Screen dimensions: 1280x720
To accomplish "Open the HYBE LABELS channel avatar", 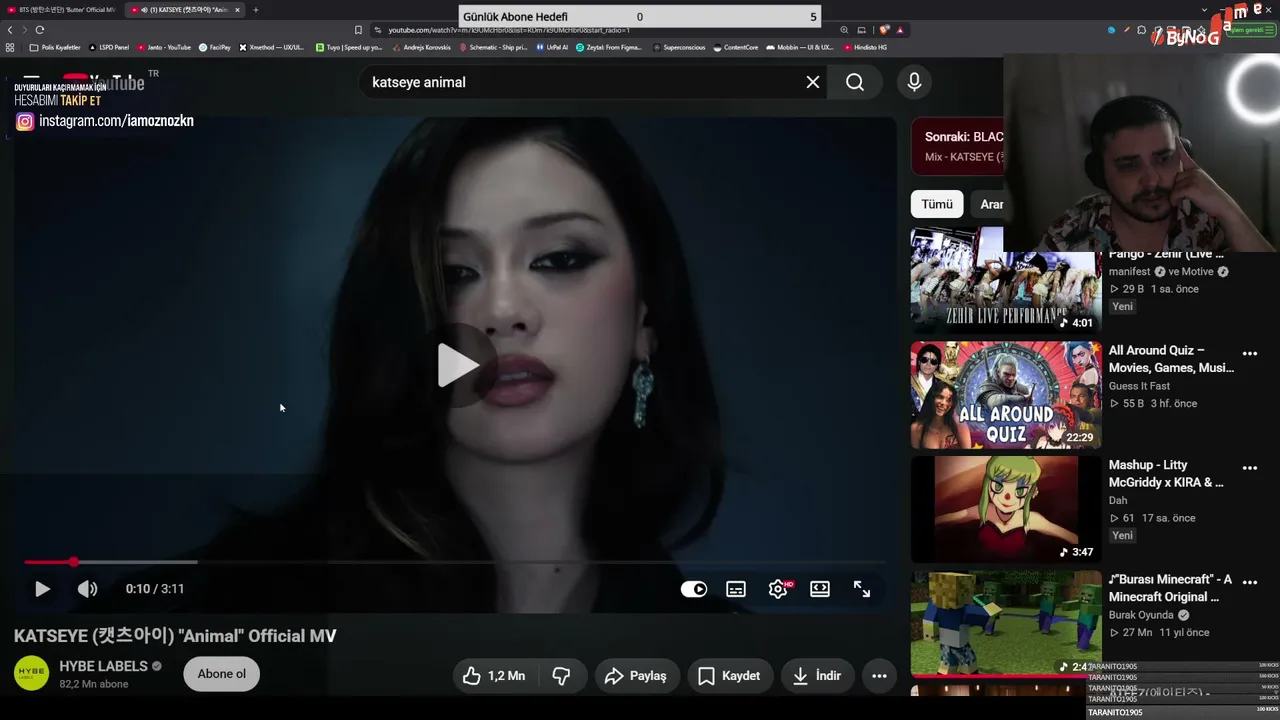I will 31,674.
